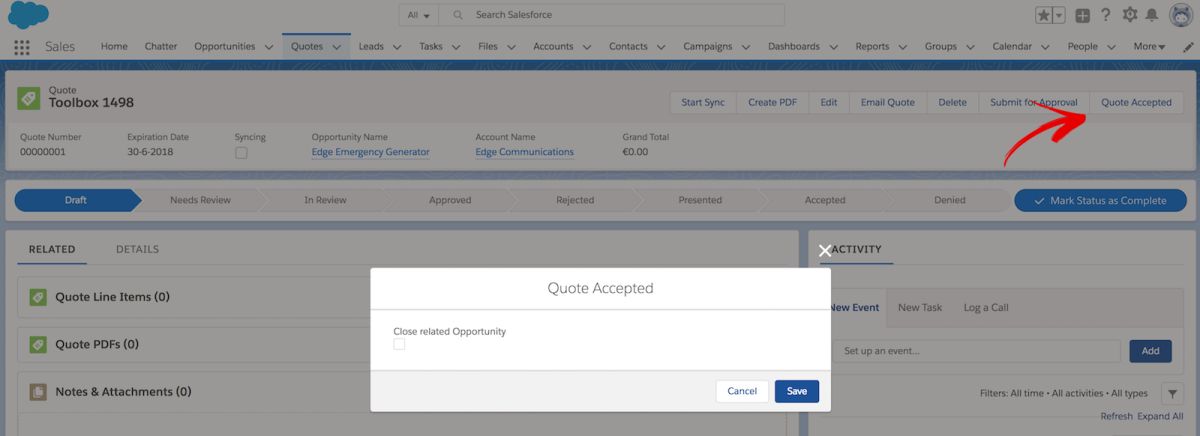This screenshot has width=1200, height=436.
Task: Expand the Tasks tab dropdown chevron
Action: tap(456, 47)
